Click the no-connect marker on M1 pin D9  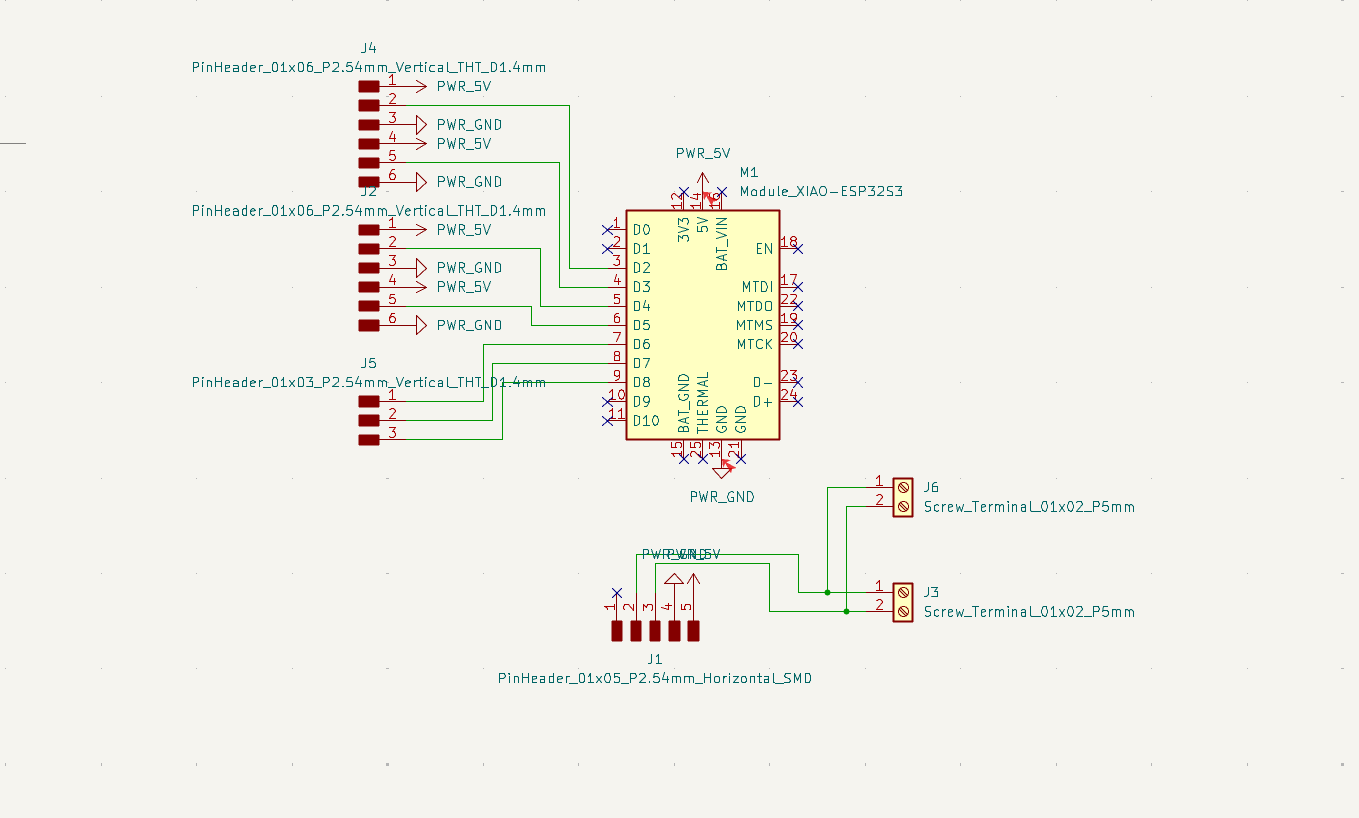coord(608,401)
